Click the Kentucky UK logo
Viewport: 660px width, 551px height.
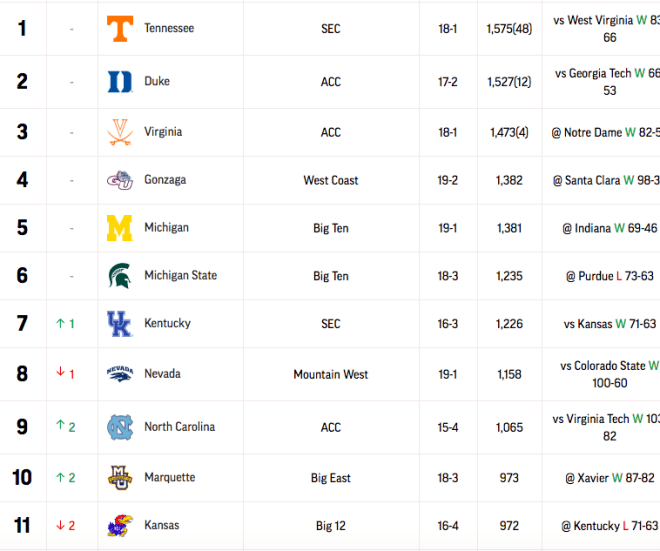pyautogui.click(x=120, y=324)
